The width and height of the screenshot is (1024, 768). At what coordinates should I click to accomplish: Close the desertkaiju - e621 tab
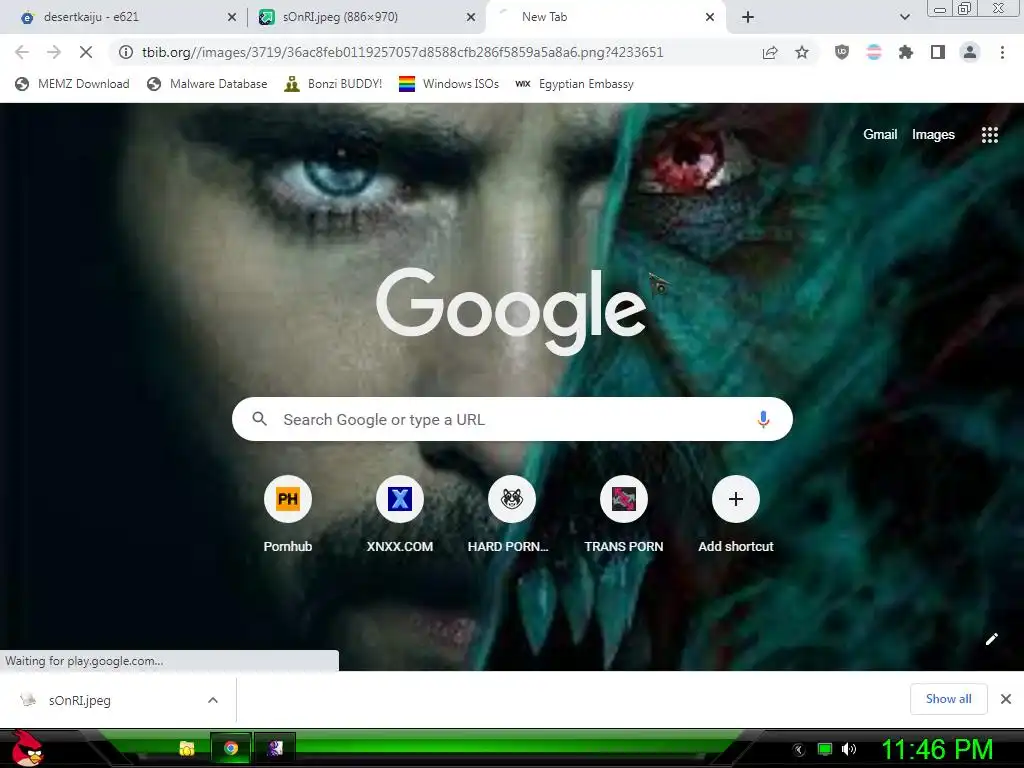[x=232, y=18]
